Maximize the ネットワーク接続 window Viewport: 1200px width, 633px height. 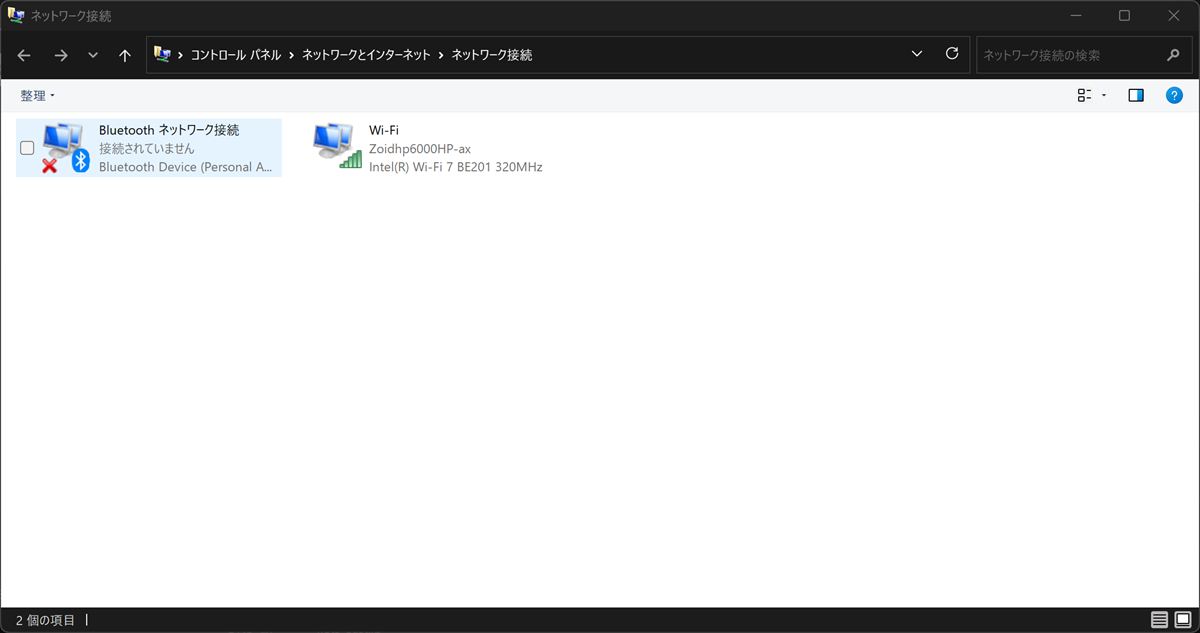click(x=1124, y=15)
